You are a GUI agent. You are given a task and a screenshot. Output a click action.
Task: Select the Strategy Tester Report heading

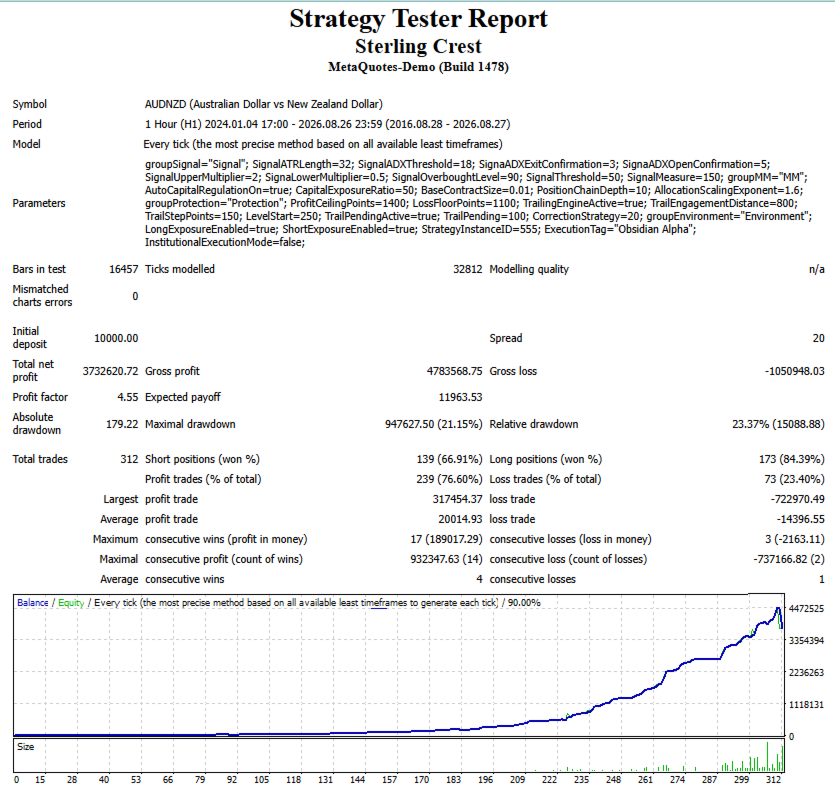(418, 19)
